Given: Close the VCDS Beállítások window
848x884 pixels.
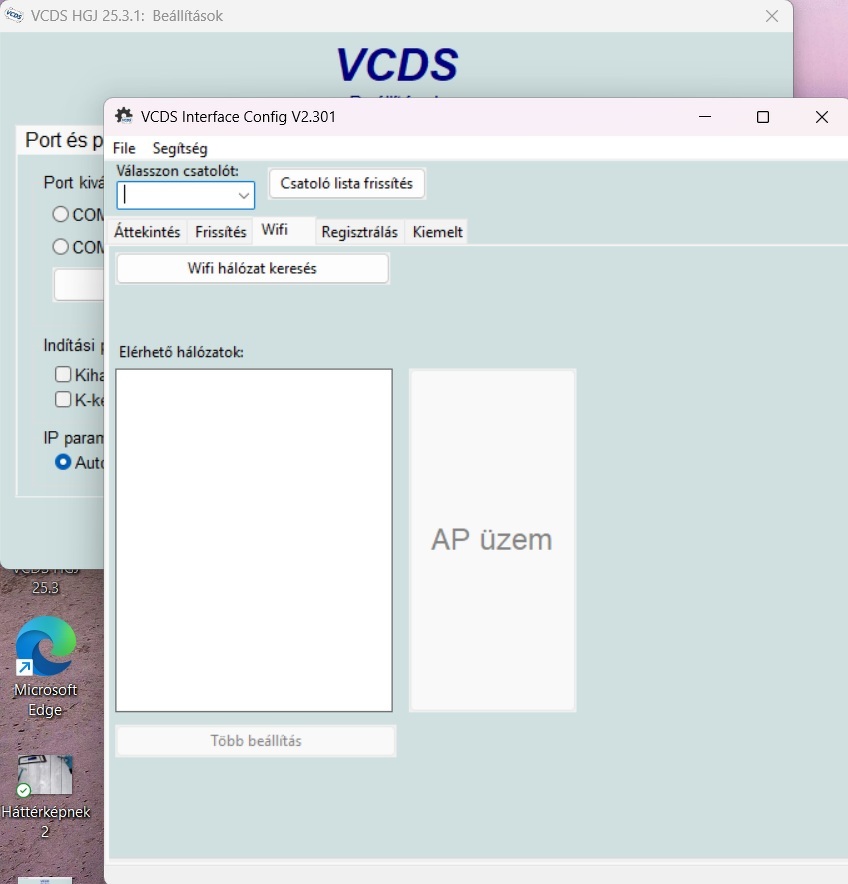Looking at the screenshot, I should tap(772, 16).
